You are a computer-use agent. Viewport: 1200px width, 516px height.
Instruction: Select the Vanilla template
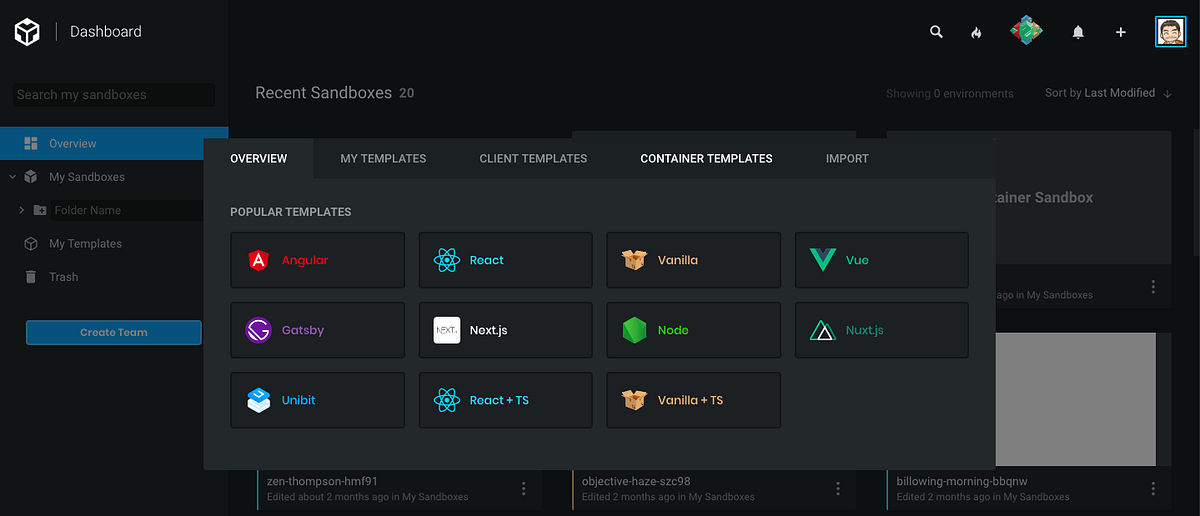point(694,260)
